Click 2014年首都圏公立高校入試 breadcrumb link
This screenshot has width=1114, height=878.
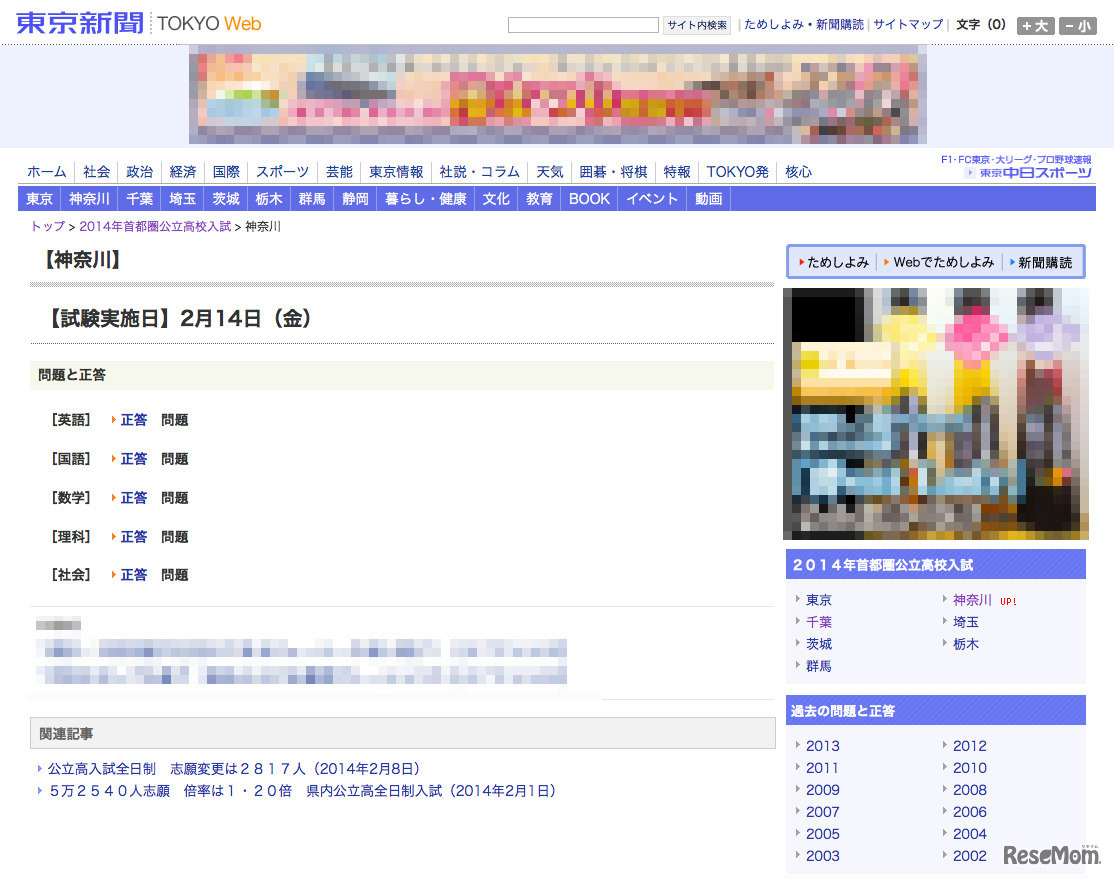pyautogui.click(x=155, y=226)
